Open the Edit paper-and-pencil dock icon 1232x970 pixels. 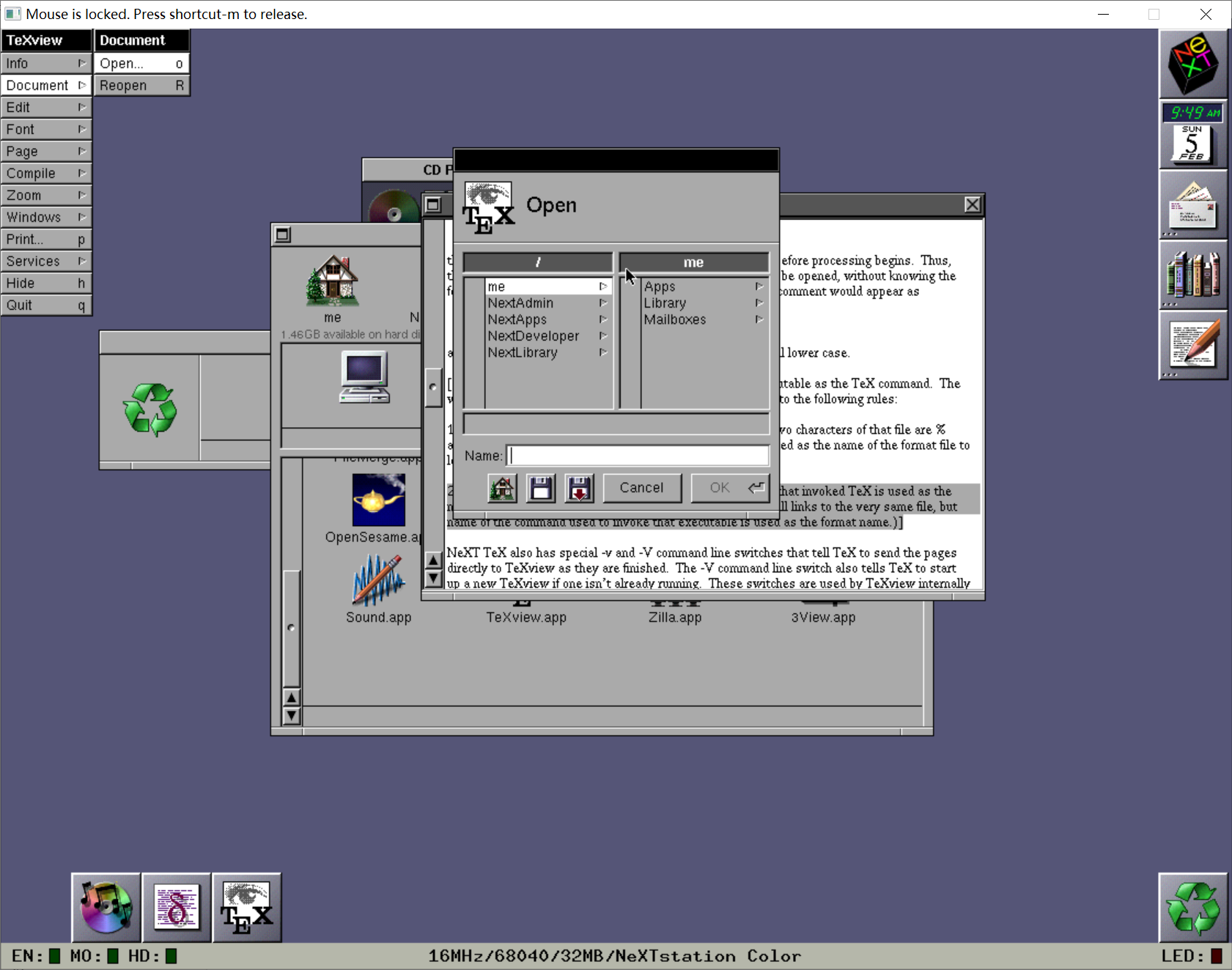point(1193,345)
